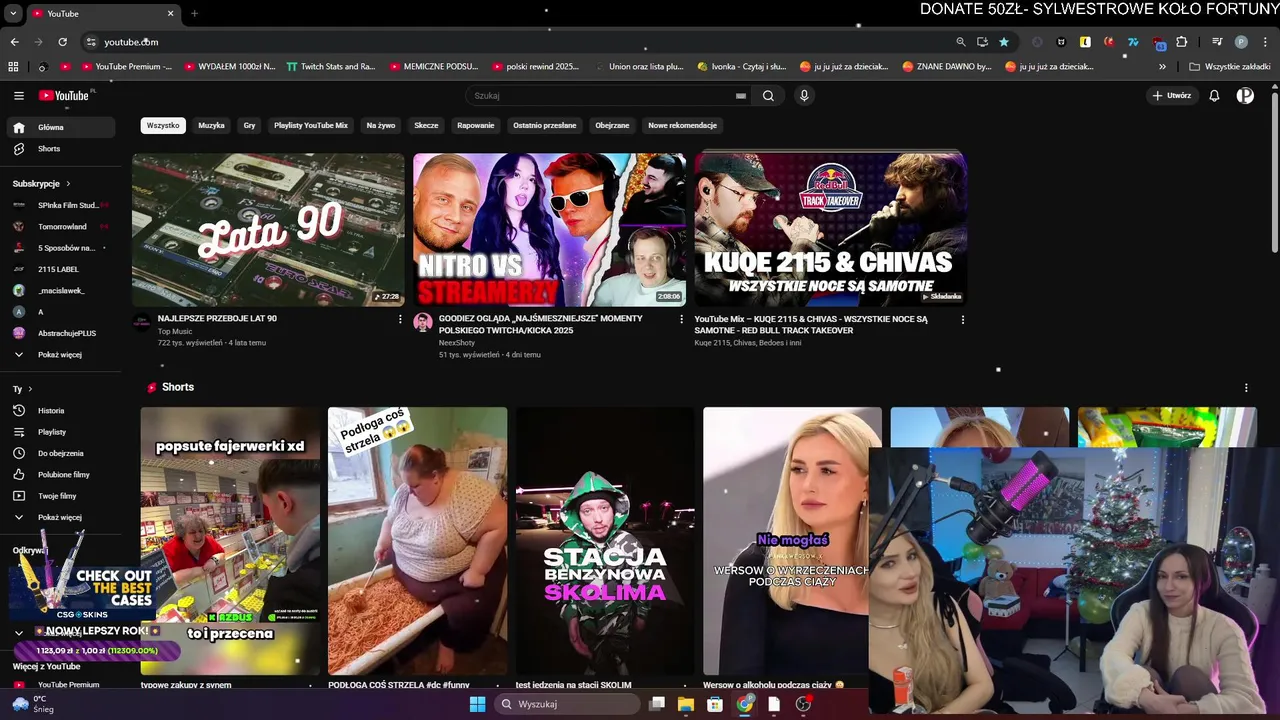Screen dimensions: 1280x720
Task: Click the YouTube logo
Action: tap(65, 96)
